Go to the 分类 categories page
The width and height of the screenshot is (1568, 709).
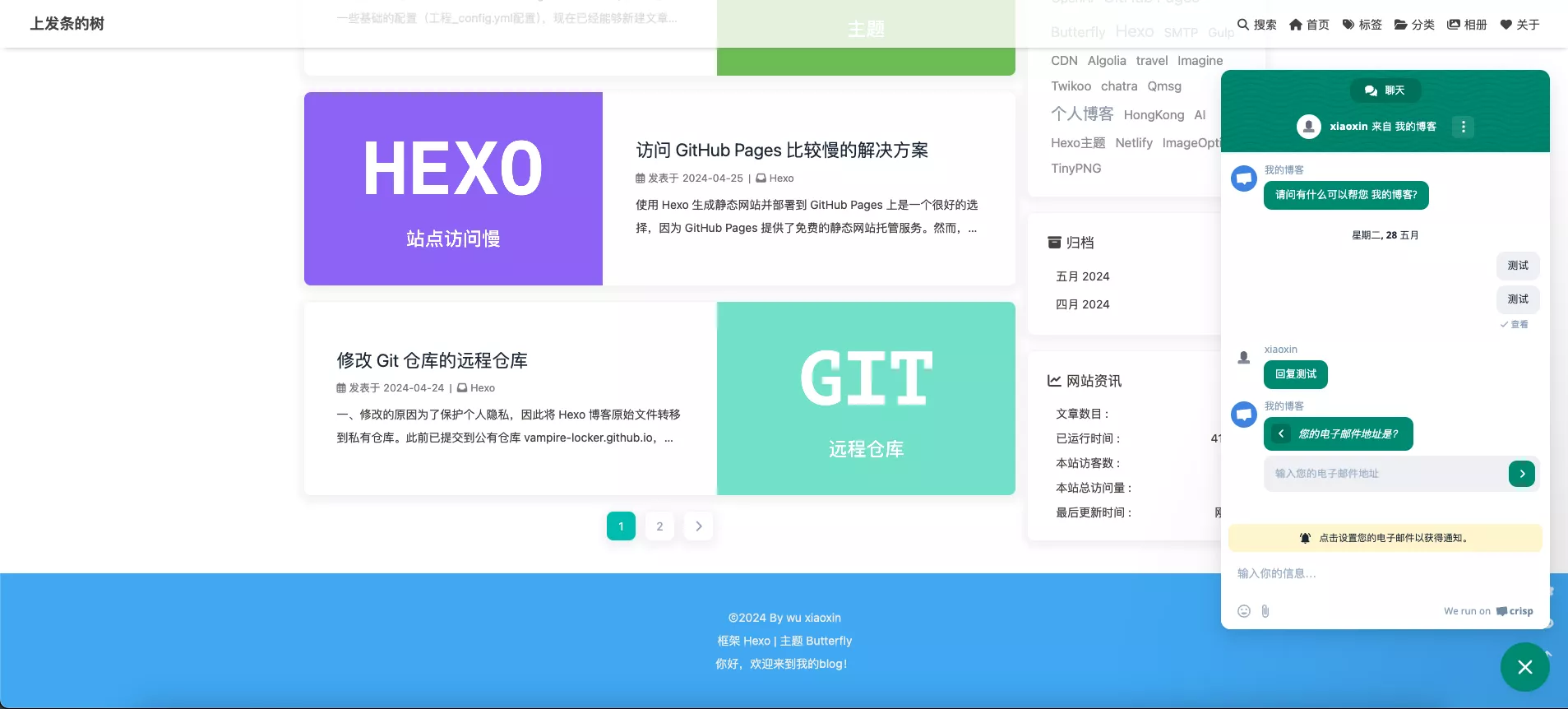[1414, 25]
